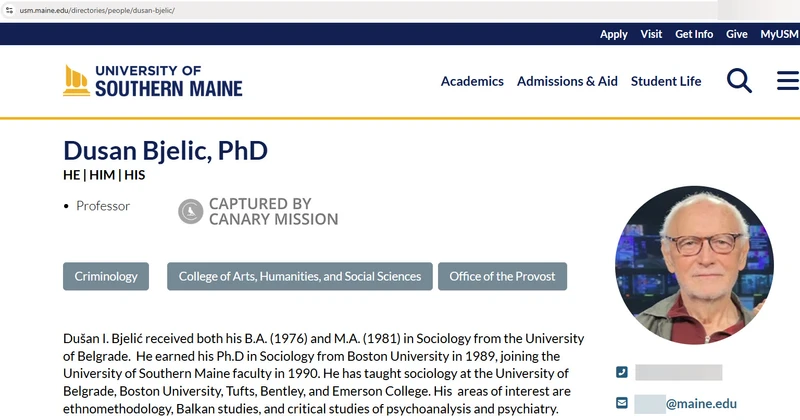Open the Academics menu
The width and height of the screenshot is (800, 420).
point(472,81)
